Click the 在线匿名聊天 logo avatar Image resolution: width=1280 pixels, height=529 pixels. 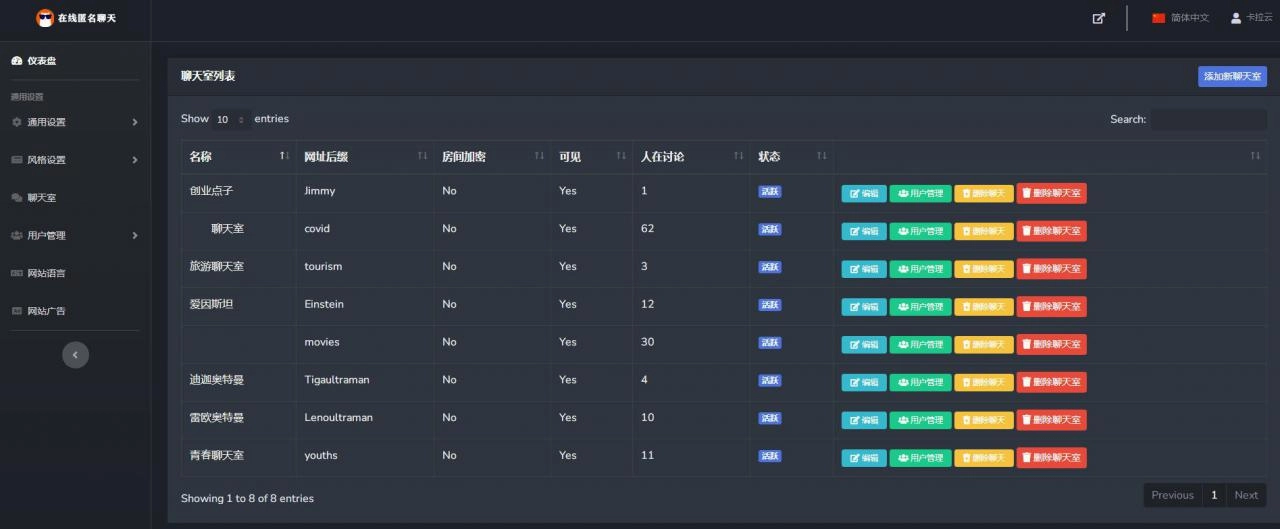point(45,18)
